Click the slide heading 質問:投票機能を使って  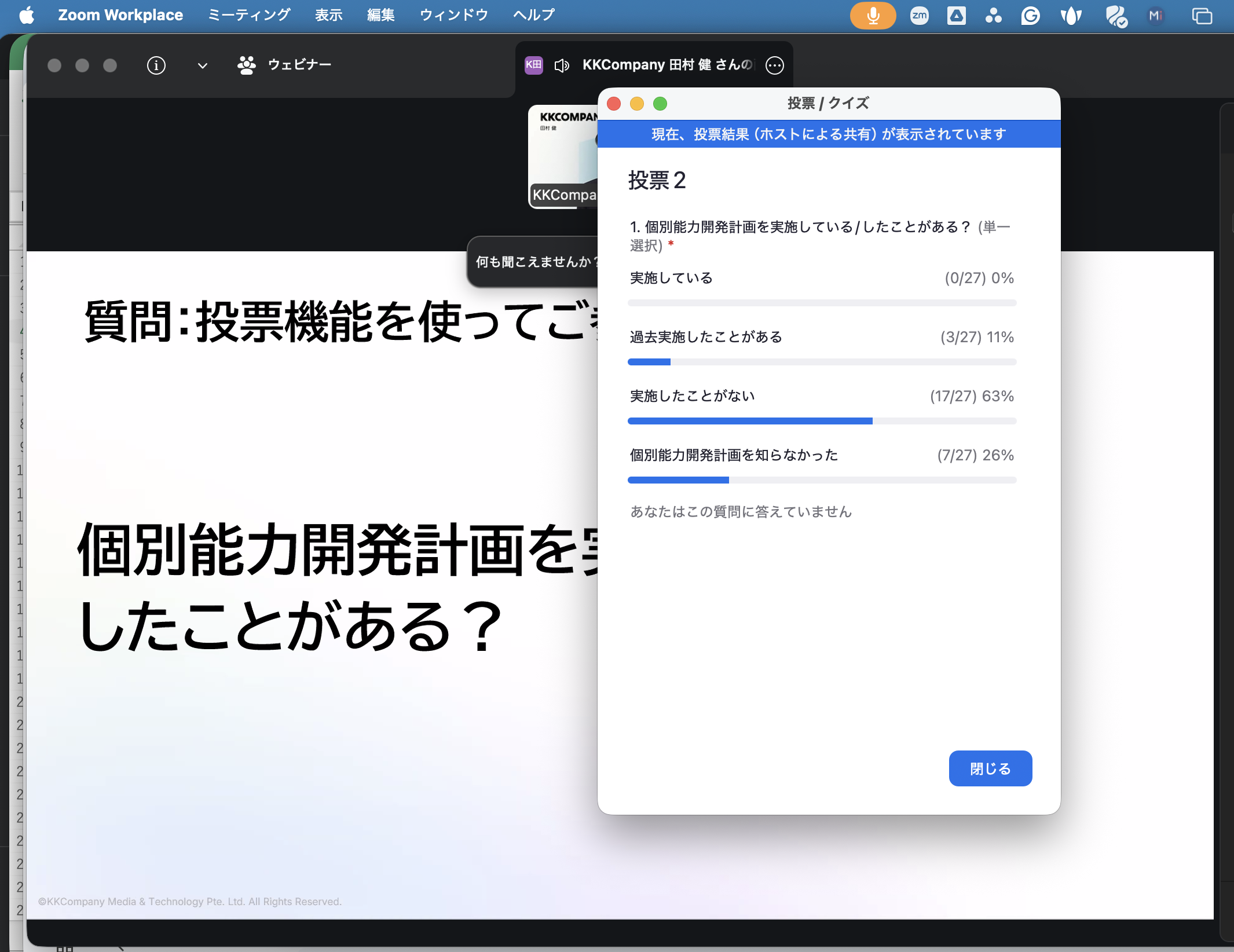click(x=340, y=322)
